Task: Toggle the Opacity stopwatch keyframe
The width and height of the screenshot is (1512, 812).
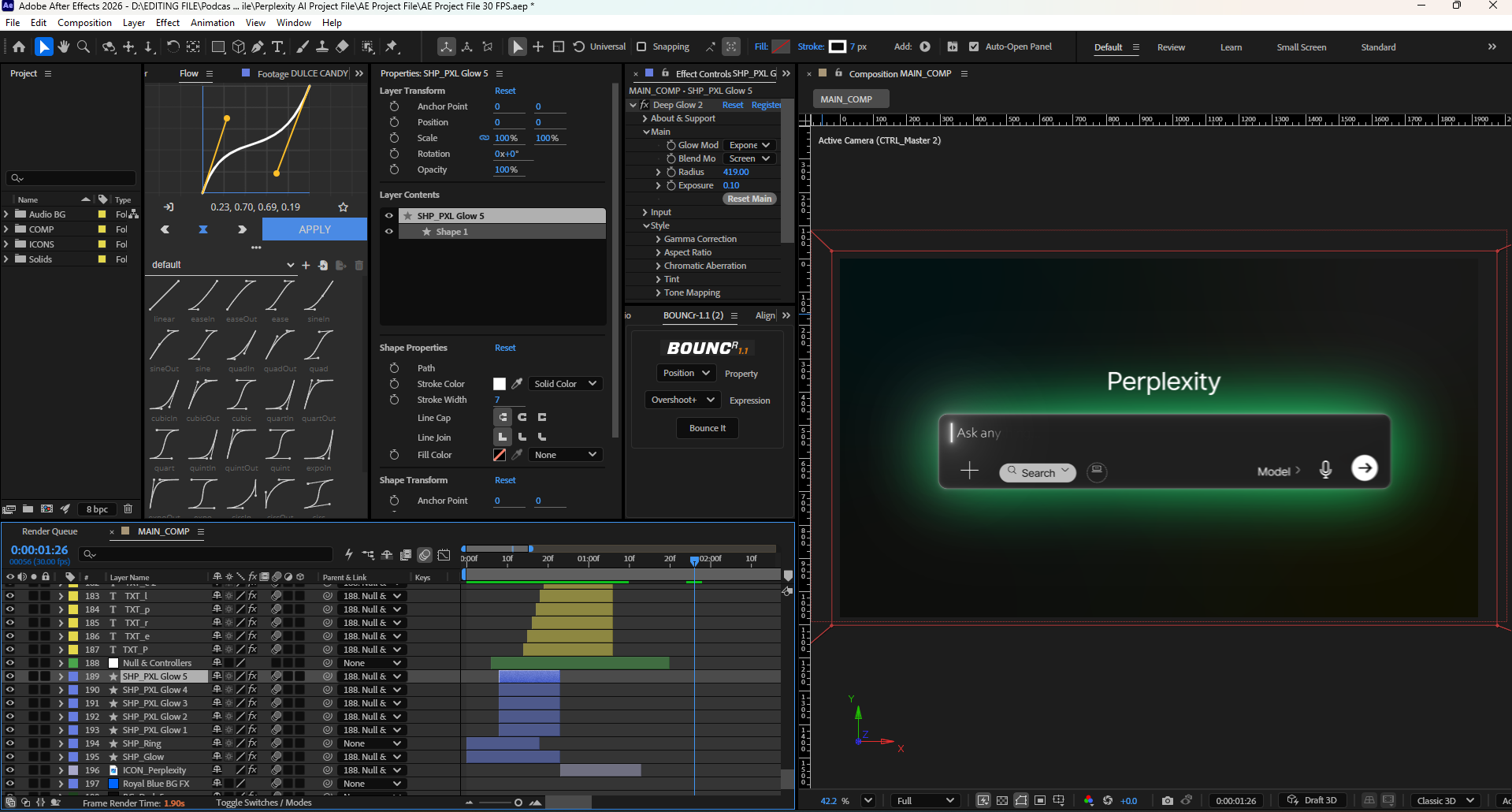Action: pyautogui.click(x=395, y=169)
